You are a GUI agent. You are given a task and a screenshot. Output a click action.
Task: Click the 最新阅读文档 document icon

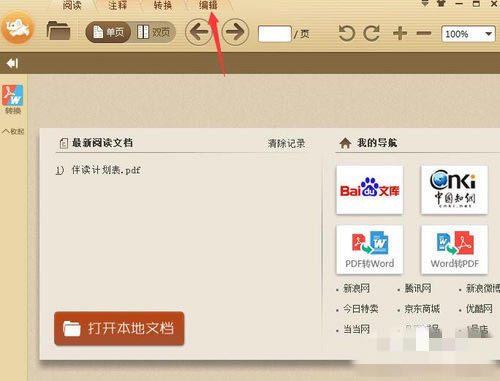(63, 143)
